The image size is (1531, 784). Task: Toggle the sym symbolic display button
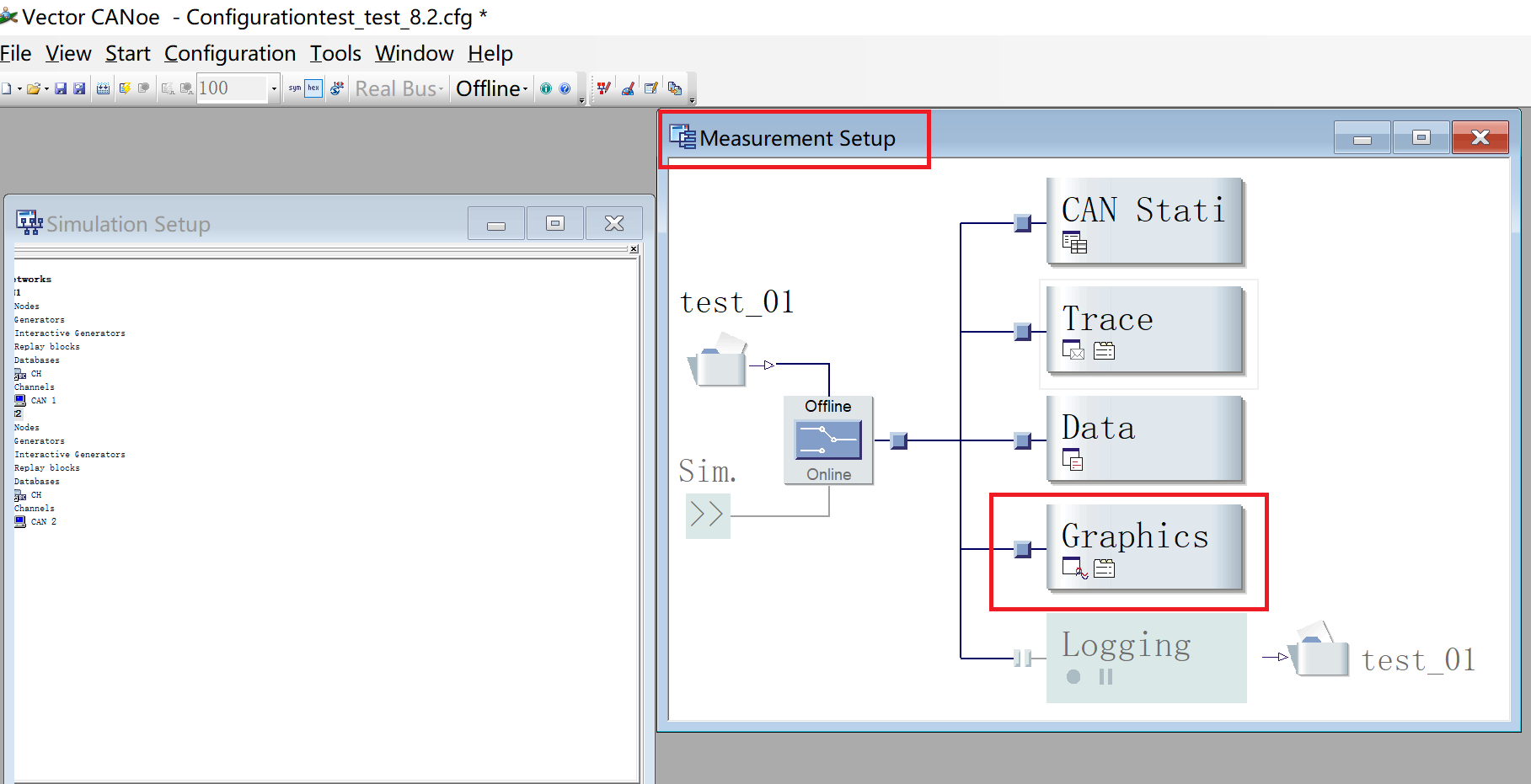pos(294,88)
